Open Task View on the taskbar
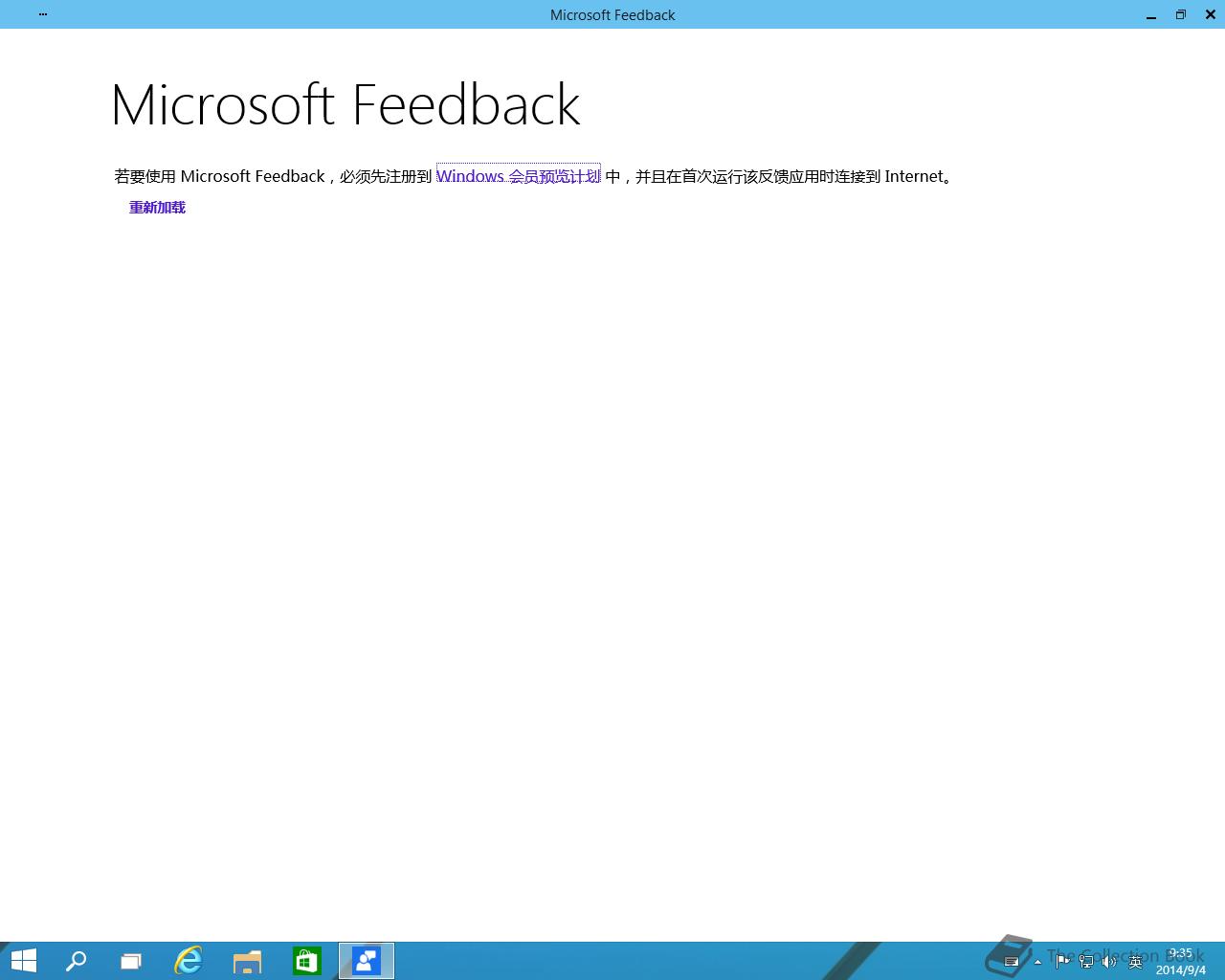The height and width of the screenshot is (980, 1225). coord(131,961)
